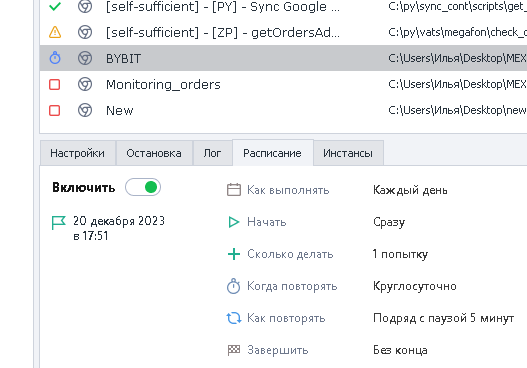Viewport: 527px width, 368px height.
Task: Change the Каждый день execution setting
Action: 410,190
